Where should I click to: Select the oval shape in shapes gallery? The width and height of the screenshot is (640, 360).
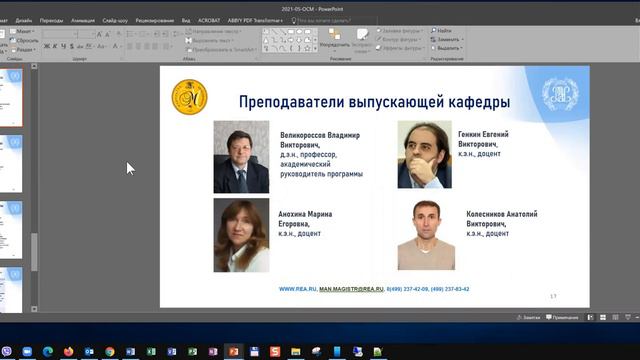click(299, 32)
